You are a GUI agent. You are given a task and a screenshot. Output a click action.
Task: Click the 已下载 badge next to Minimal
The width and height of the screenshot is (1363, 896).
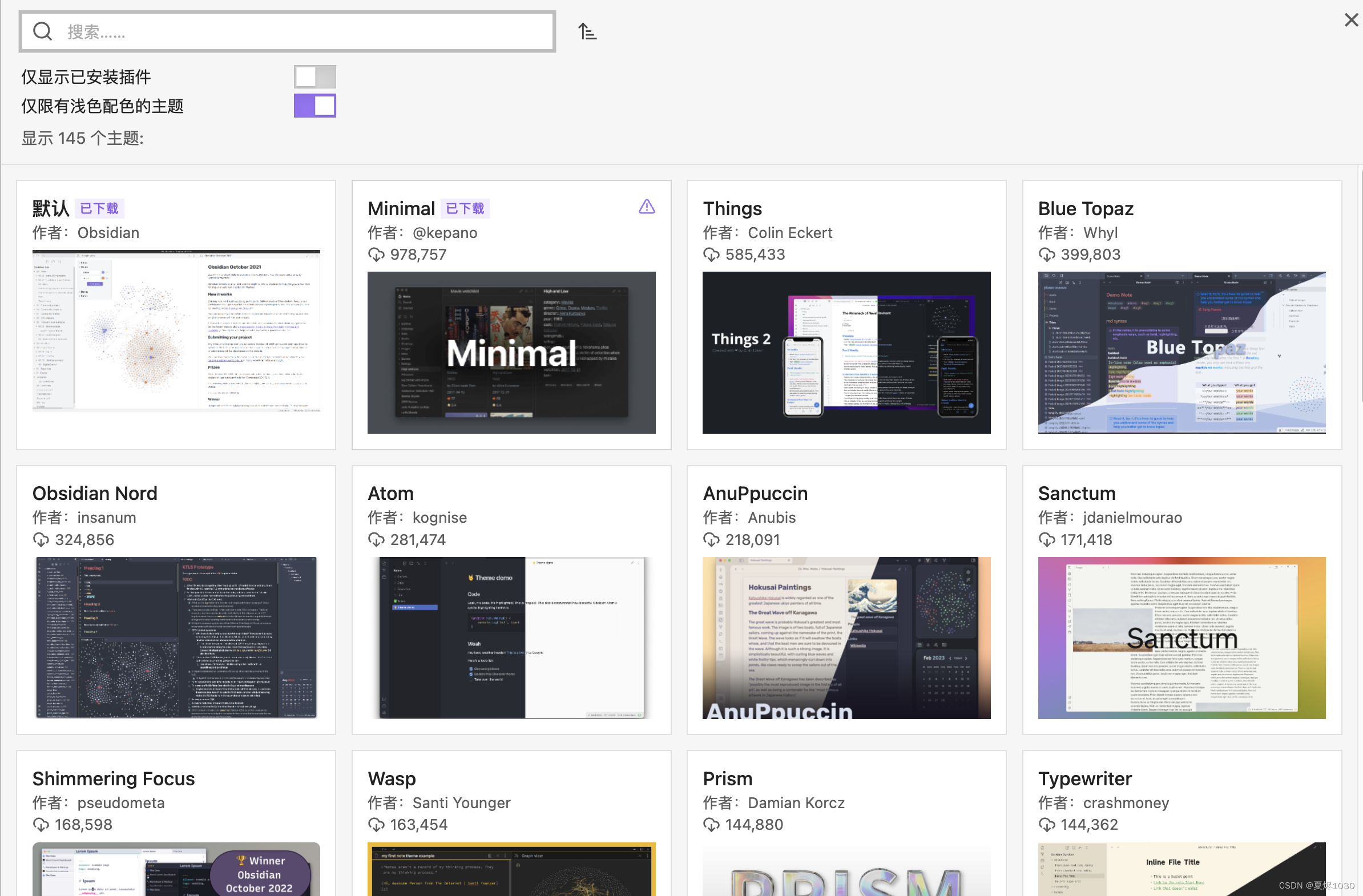(x=465, y=209)
